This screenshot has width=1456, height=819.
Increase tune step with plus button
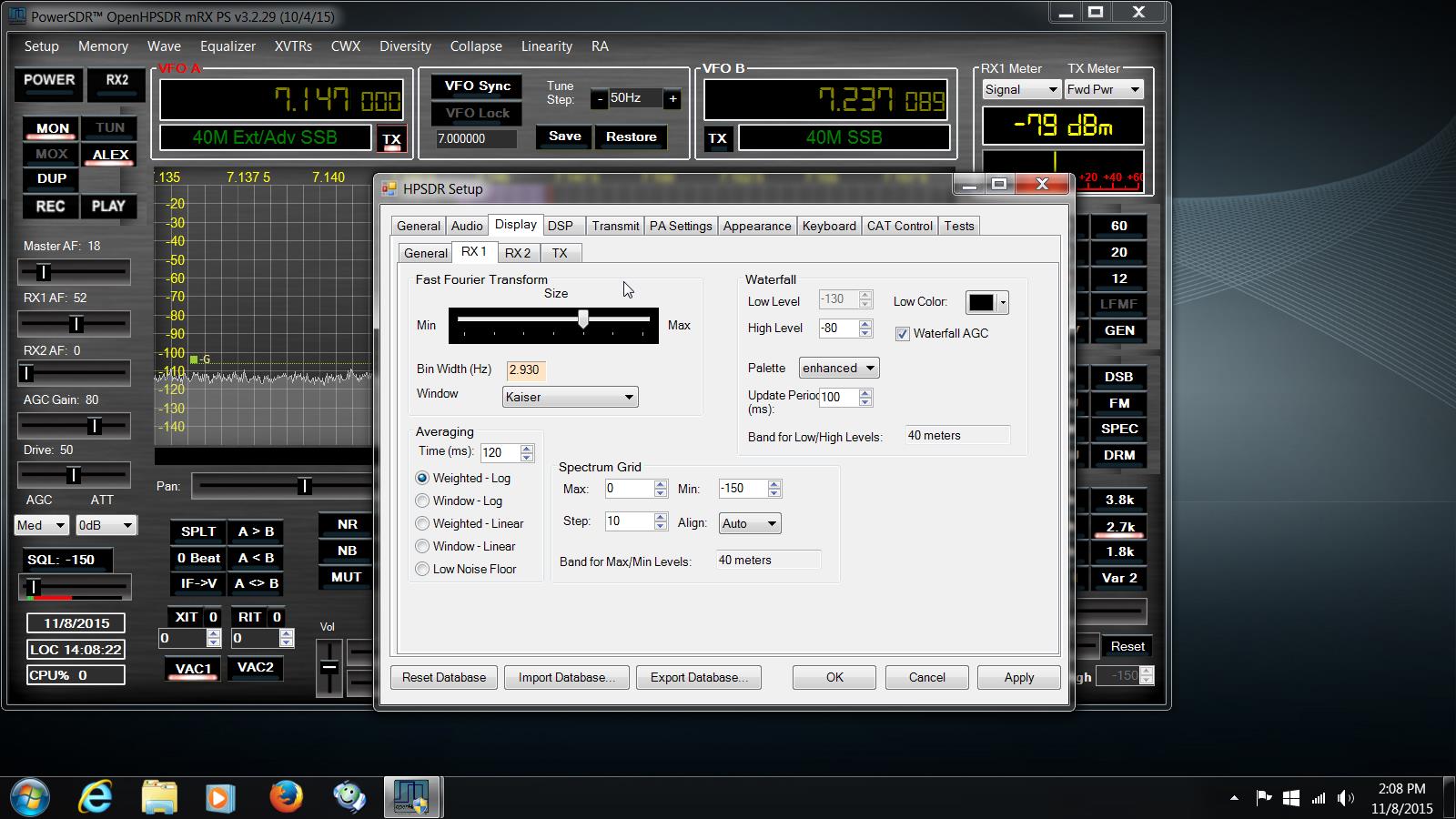tap(672, 98)
